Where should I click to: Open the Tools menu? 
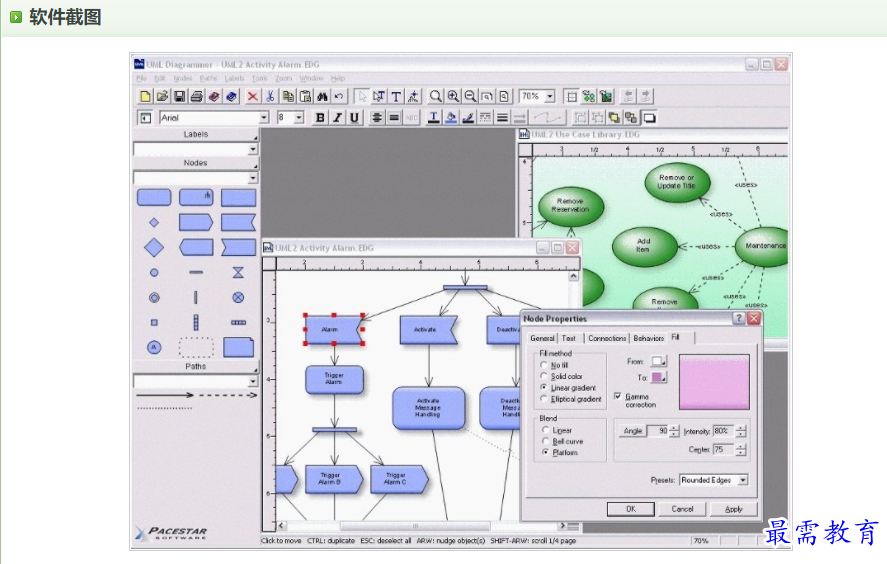pos(260,78)
